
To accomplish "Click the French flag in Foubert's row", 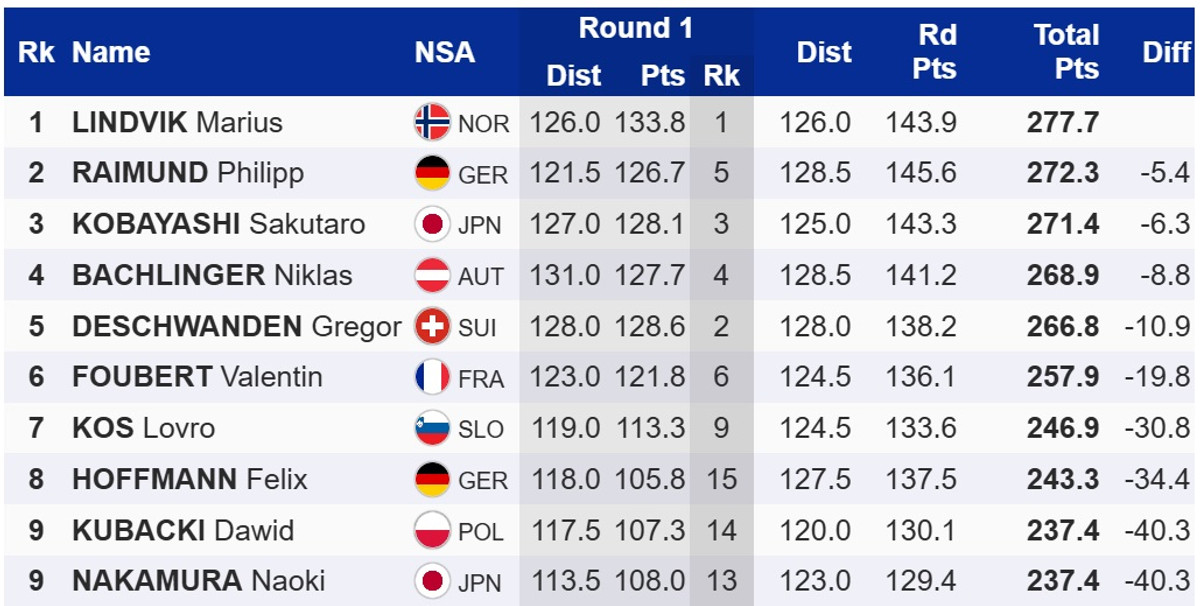I will click(x=432, y=377).
